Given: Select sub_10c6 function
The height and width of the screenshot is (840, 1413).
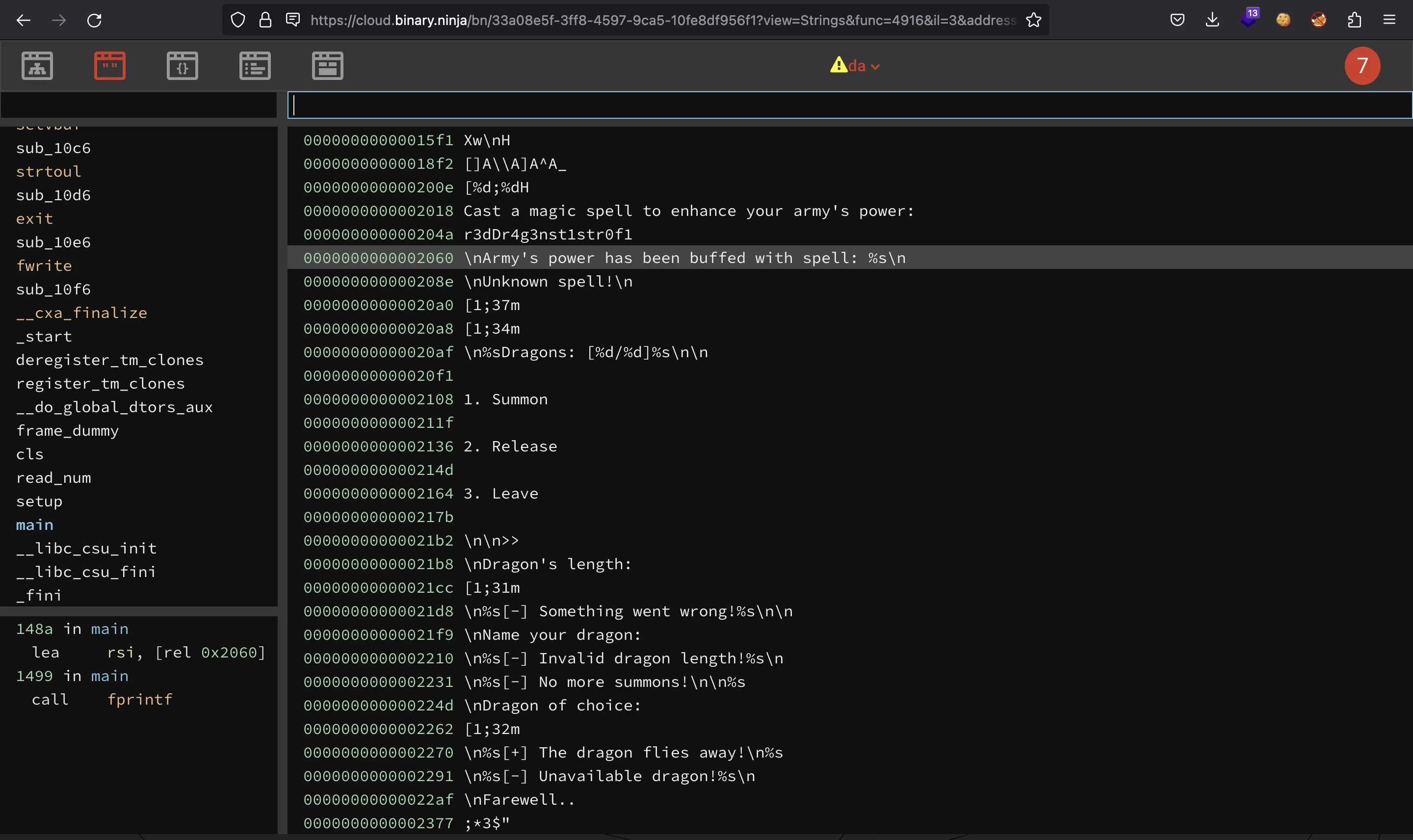Looking at the screenshot, I should pyautogui.click(x=53, y=148).
